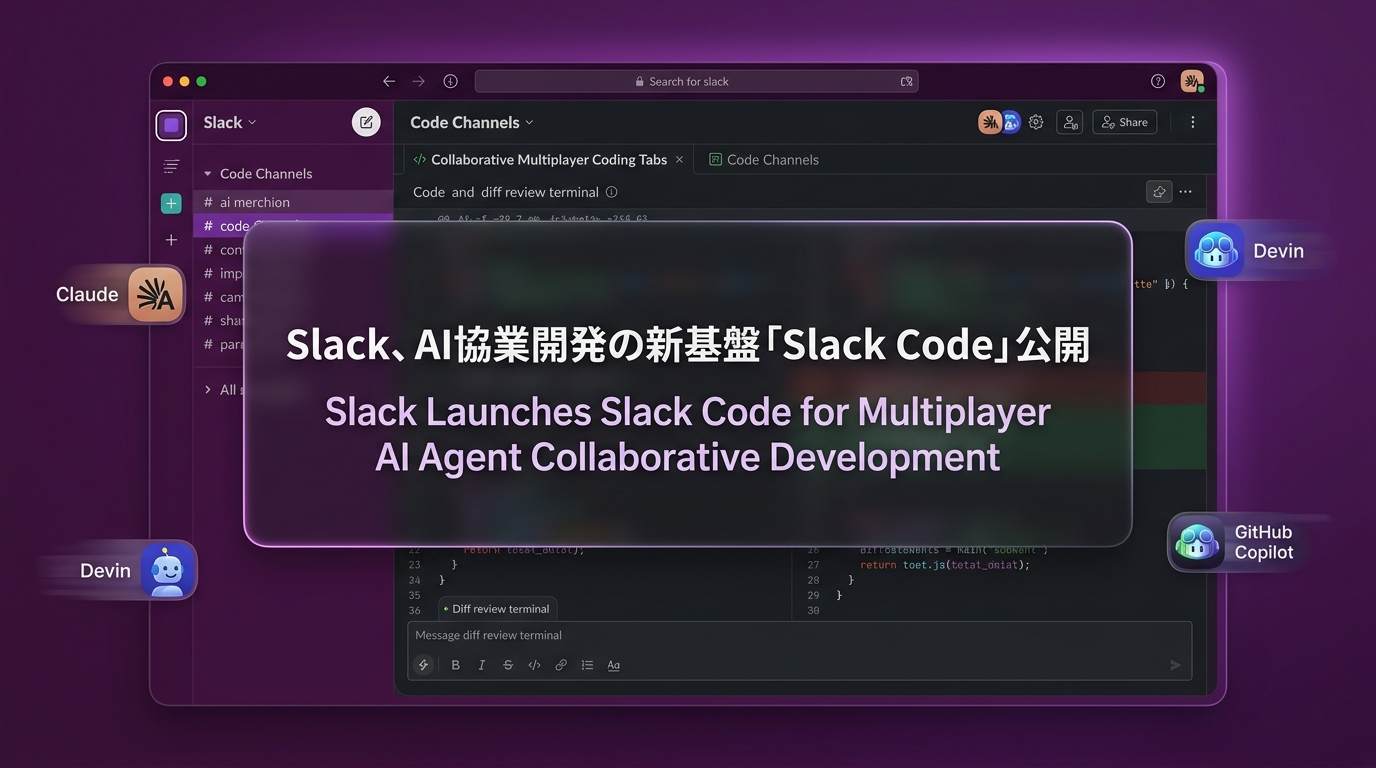Toggle strikethrough formatting
This screenshot has height=768, width=1376.
pos(508,665)
